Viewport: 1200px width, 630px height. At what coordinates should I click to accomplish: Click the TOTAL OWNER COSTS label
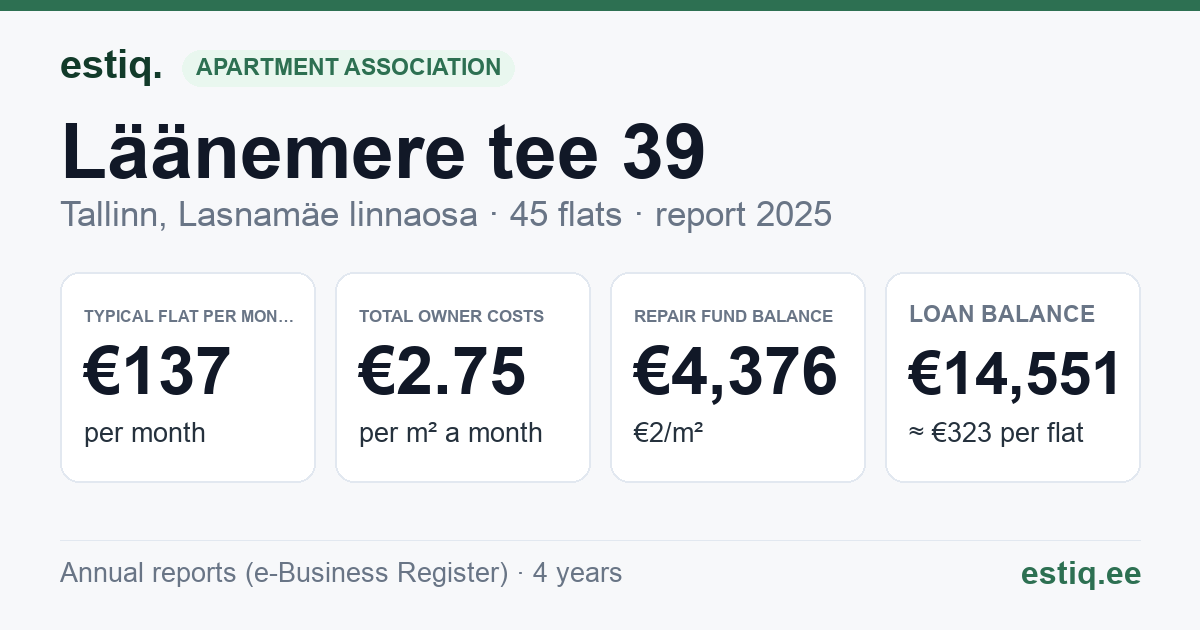[452, 316]
